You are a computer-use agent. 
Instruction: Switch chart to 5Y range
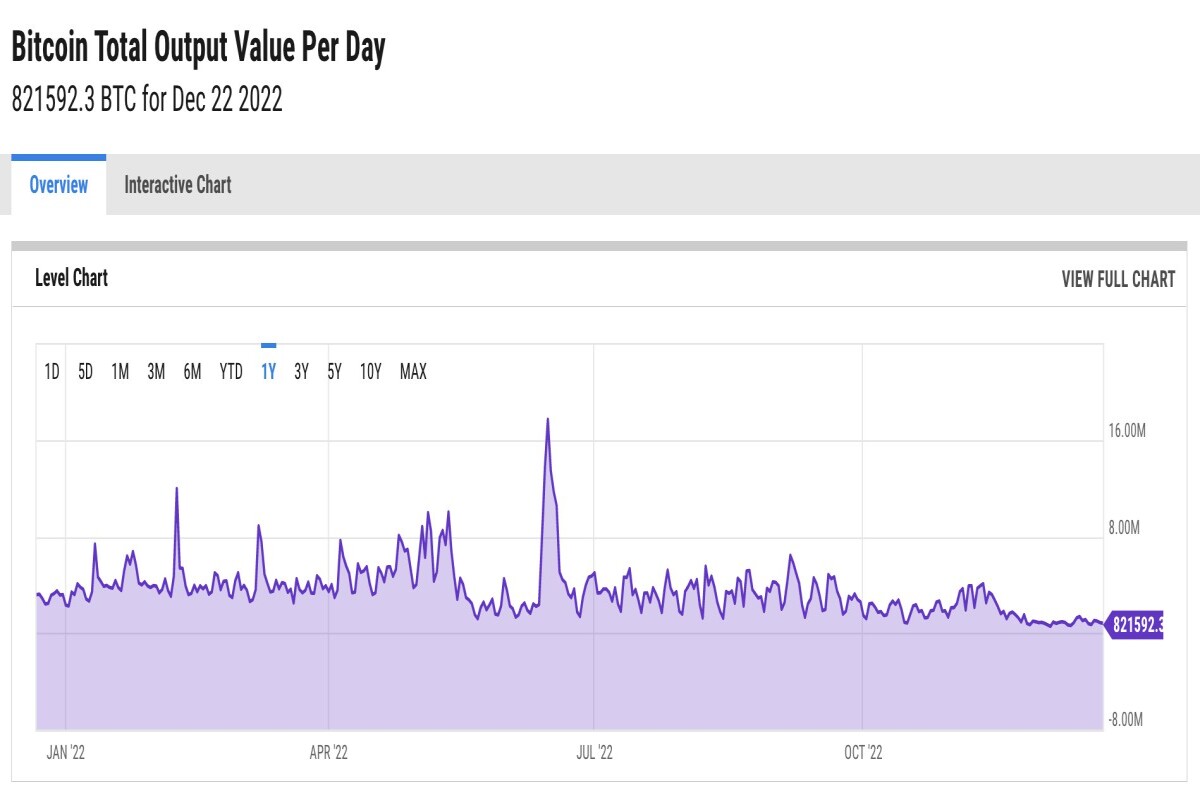pos(335,372)
